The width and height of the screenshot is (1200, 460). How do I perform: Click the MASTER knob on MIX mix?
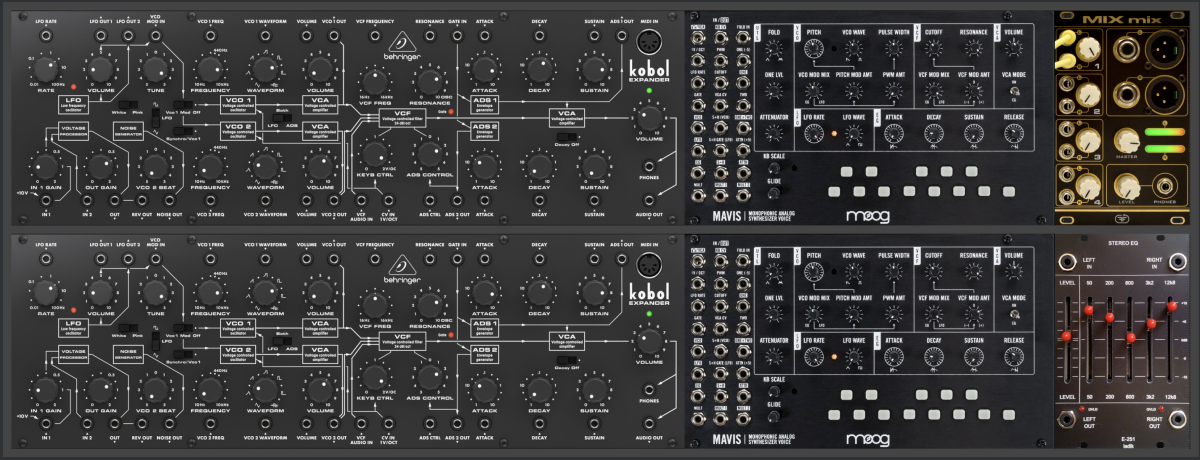(x=1126, y=141)
